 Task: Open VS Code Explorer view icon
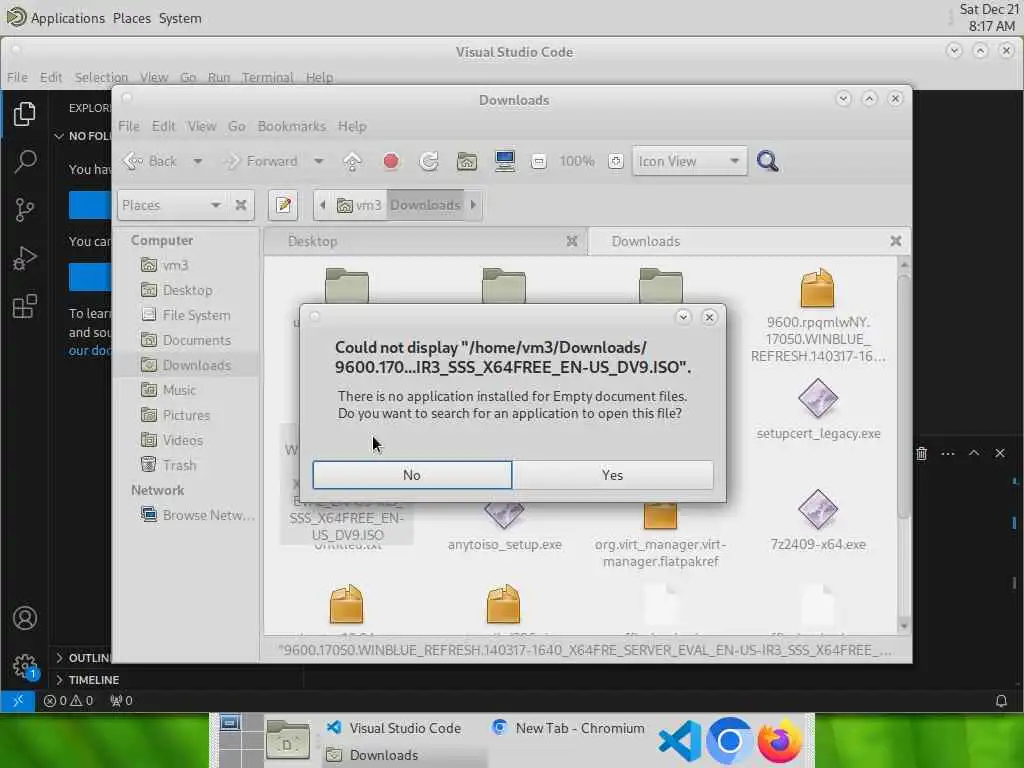[25, 114]
